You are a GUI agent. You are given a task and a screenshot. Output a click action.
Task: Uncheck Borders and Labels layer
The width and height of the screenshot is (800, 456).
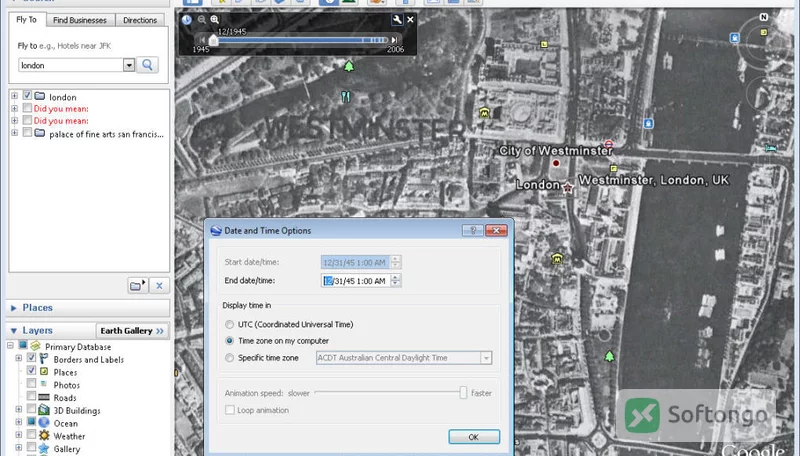click(x=31, y=358)
